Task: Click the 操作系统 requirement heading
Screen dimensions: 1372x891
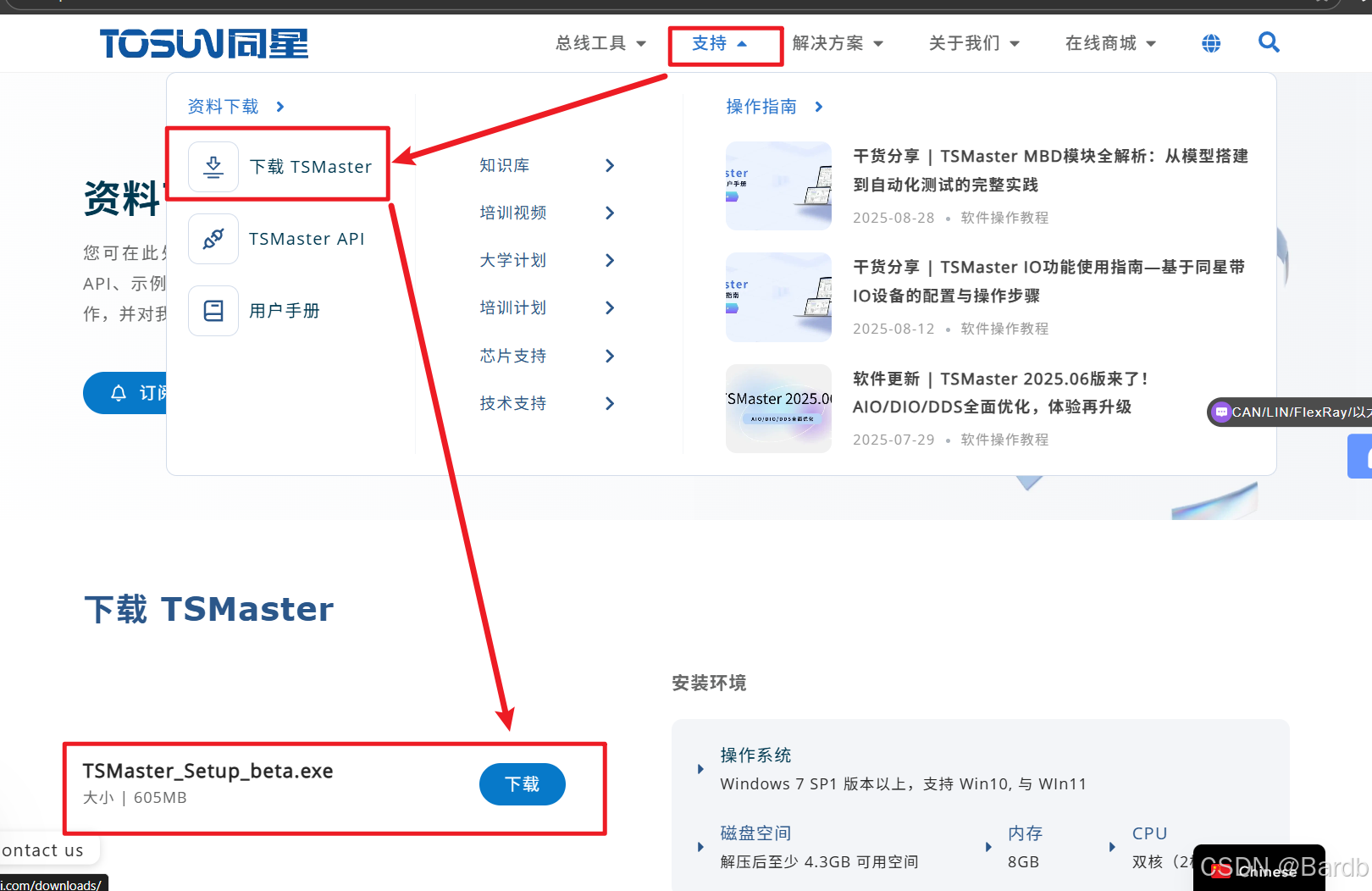Action: (755, 755)
